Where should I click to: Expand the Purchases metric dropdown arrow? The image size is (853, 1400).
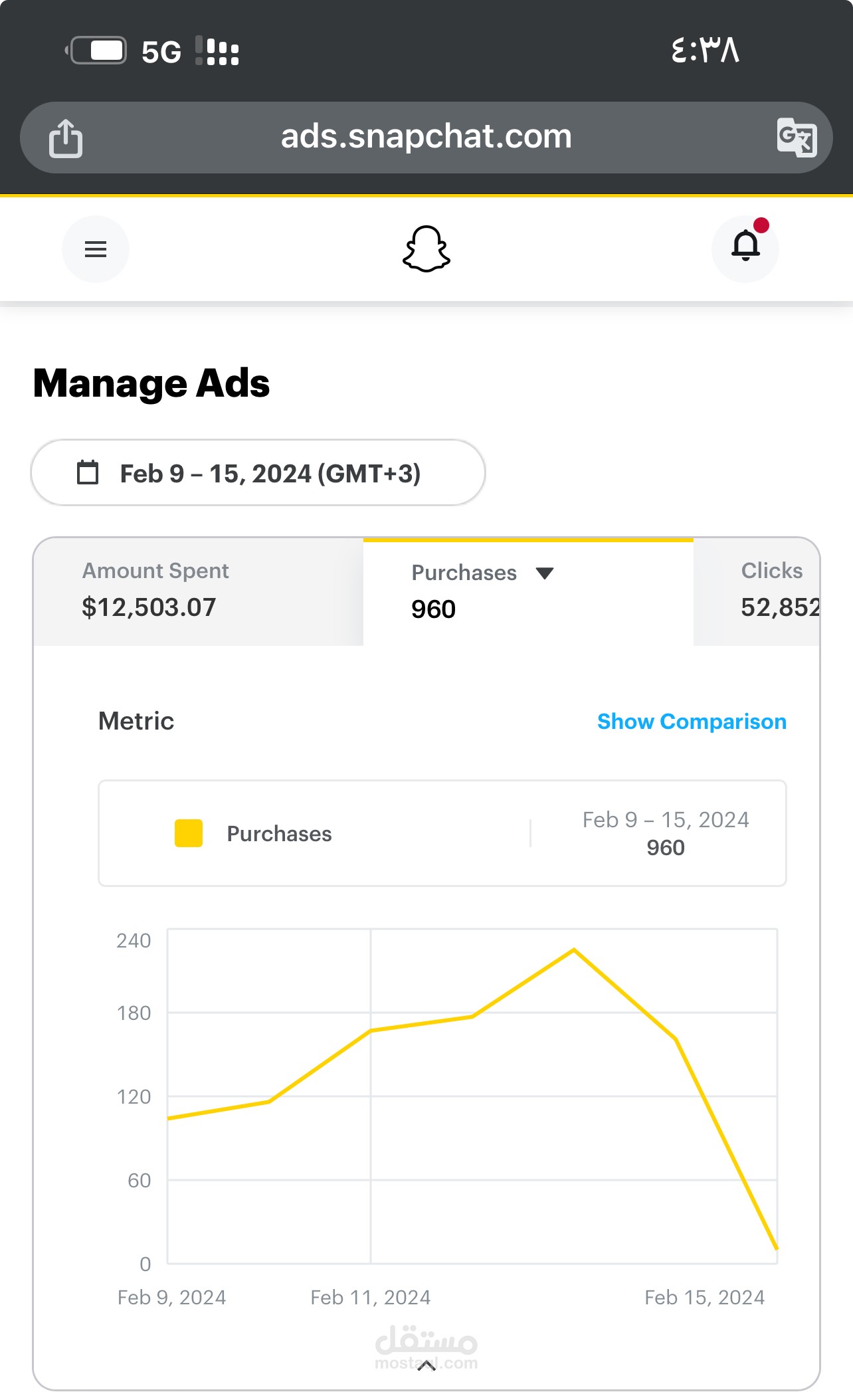coord(545,573)
